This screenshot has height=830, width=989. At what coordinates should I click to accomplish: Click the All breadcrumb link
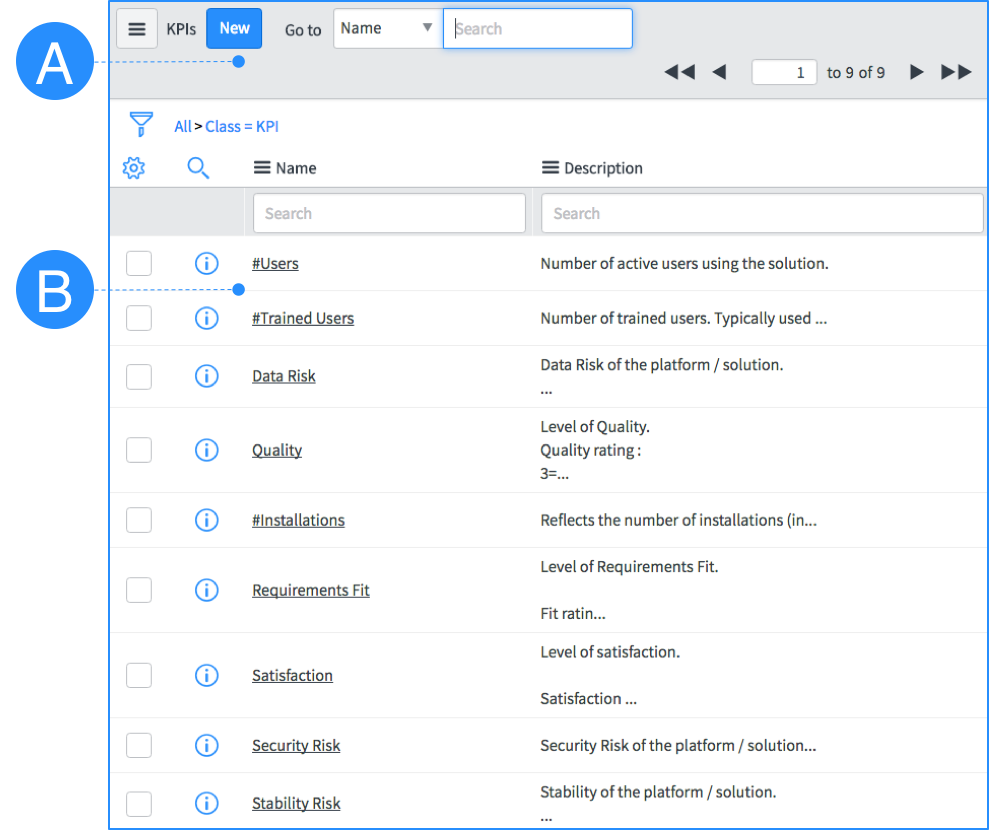click(x=182, y=126)
